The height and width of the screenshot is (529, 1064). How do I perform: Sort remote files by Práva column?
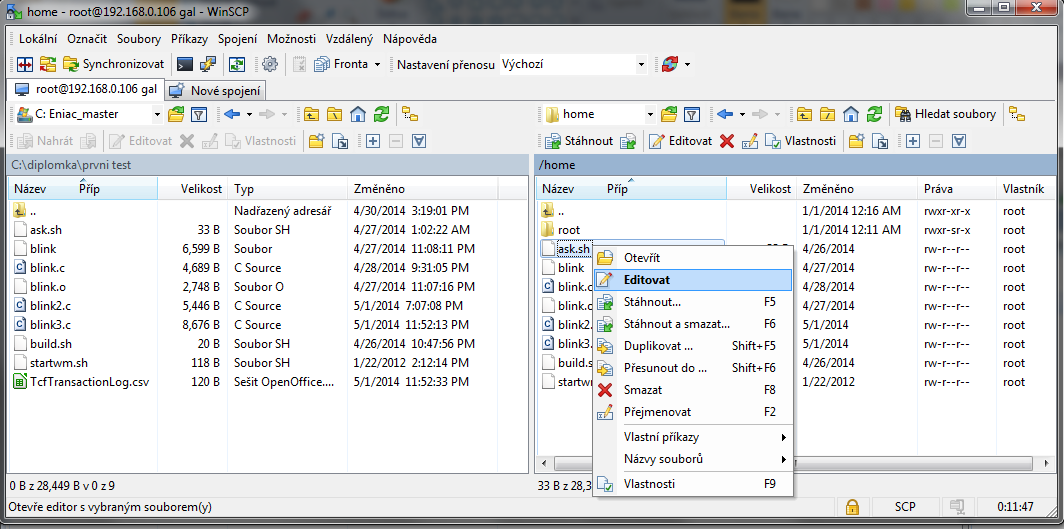pos(957,189)
